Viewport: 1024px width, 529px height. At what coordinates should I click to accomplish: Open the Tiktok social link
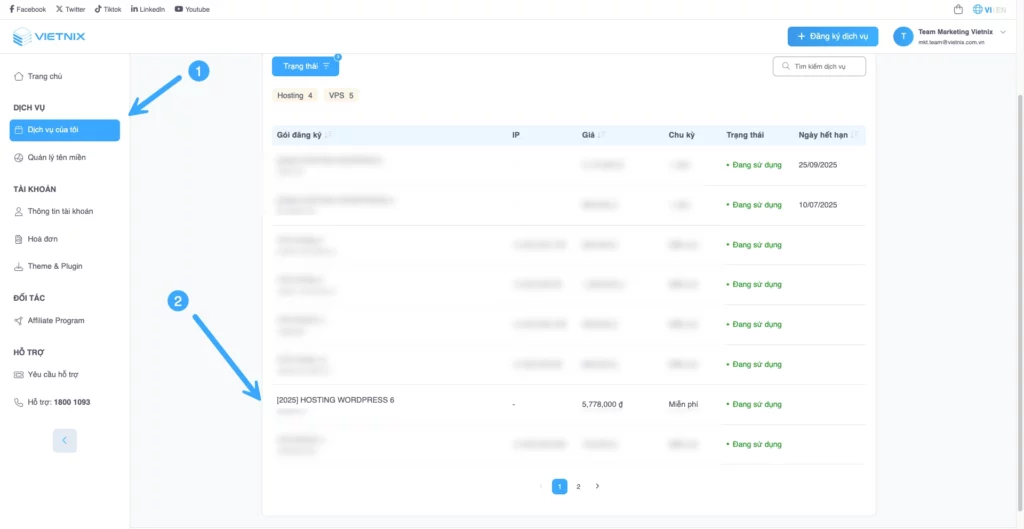108,9
